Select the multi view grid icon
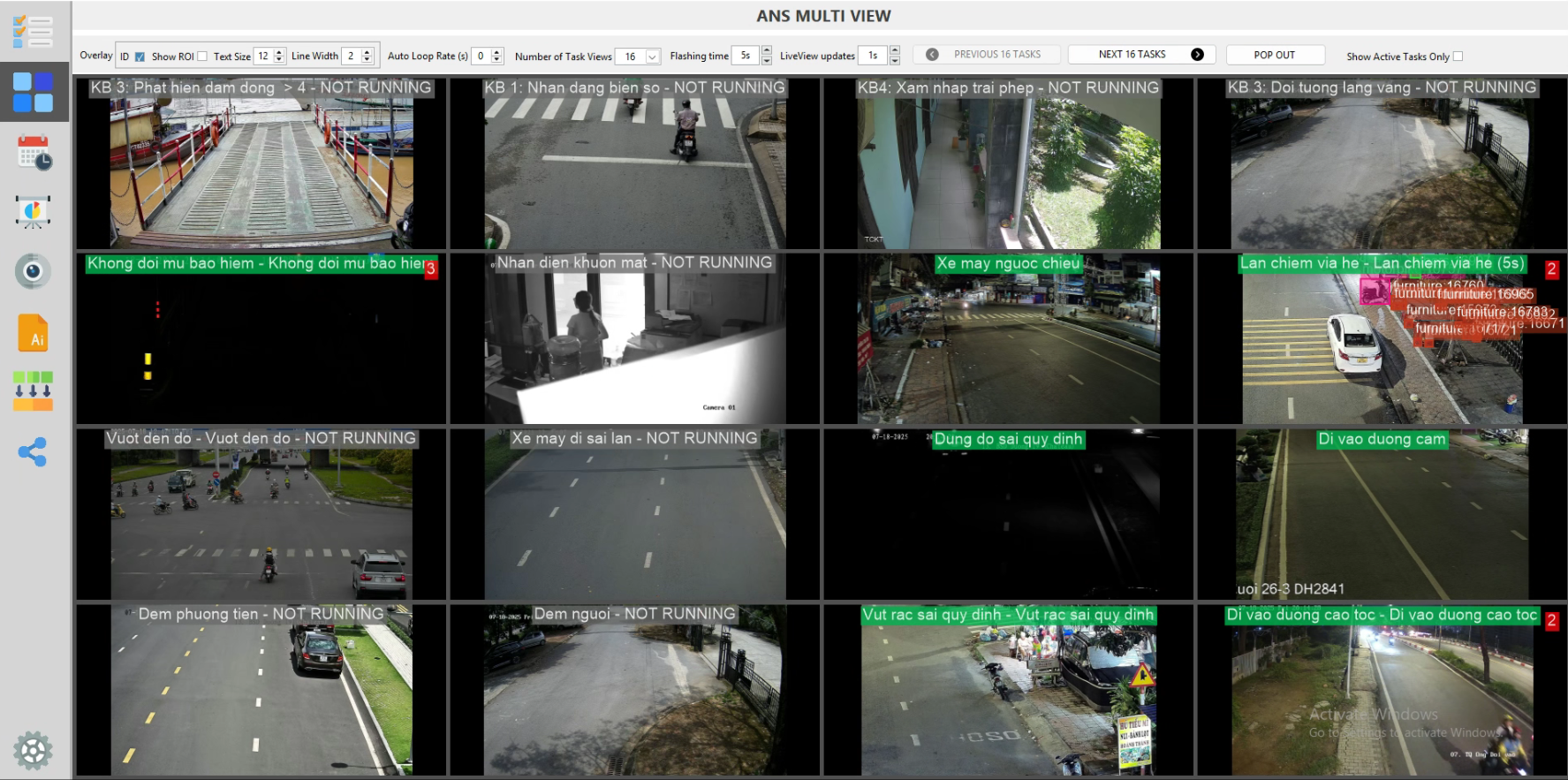 [x=33, y=92]
